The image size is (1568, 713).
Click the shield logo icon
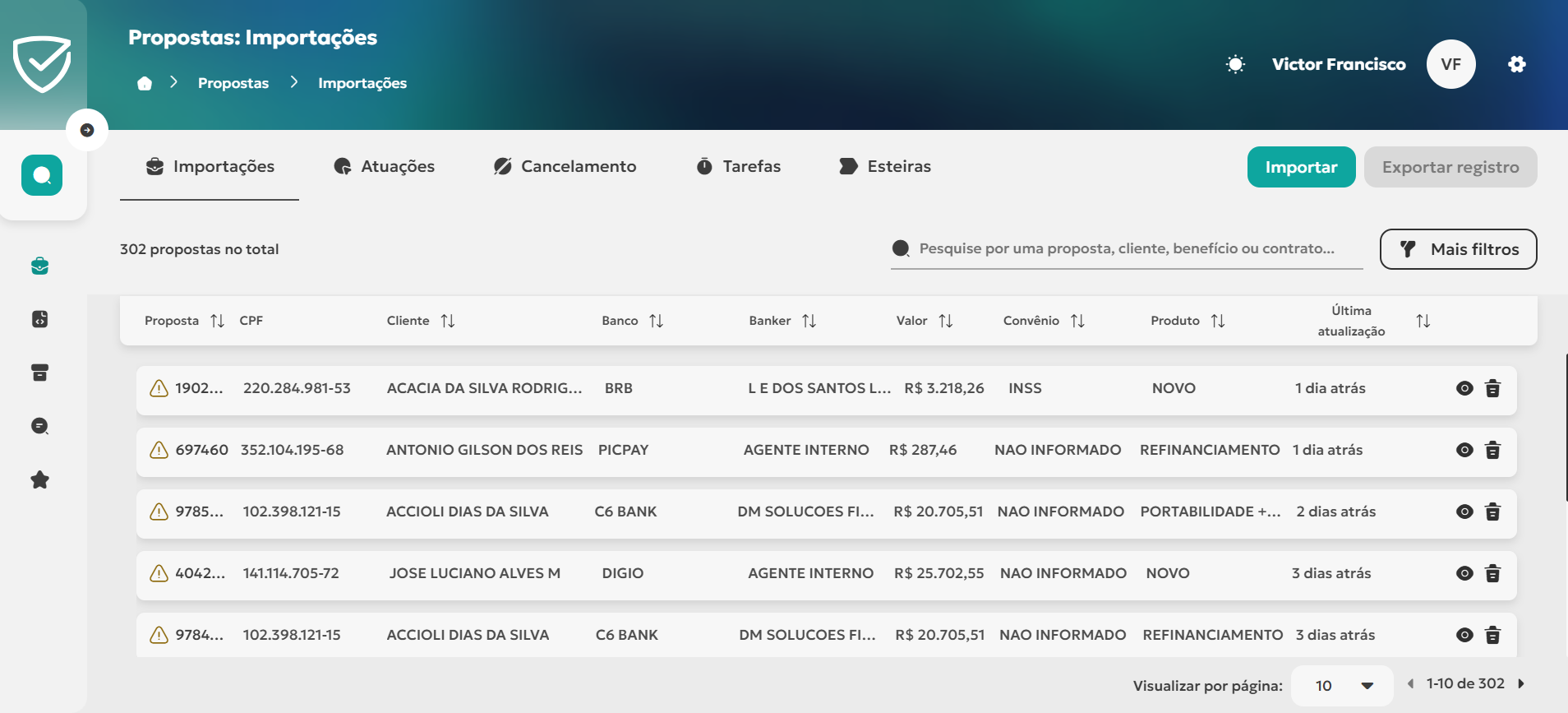click(42, 64)
